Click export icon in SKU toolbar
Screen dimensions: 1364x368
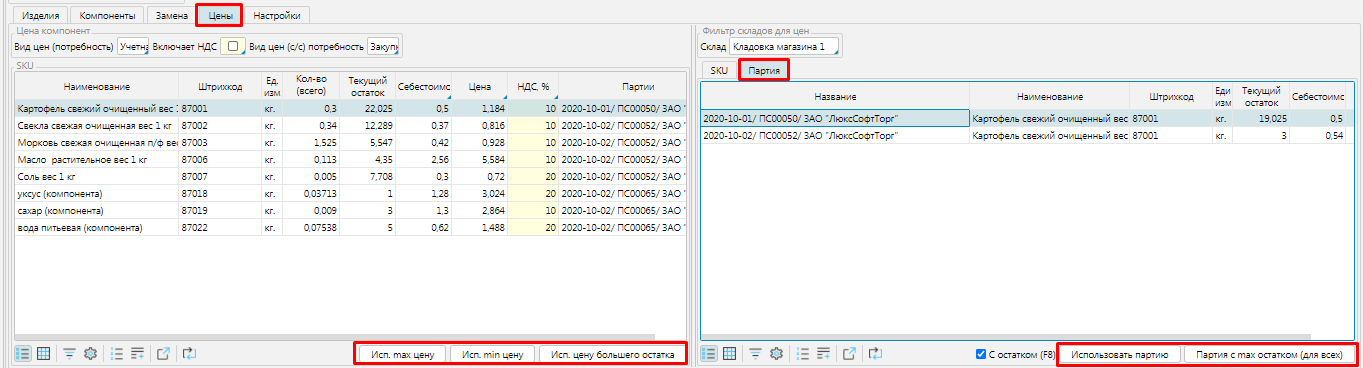[x=163, y=353]
